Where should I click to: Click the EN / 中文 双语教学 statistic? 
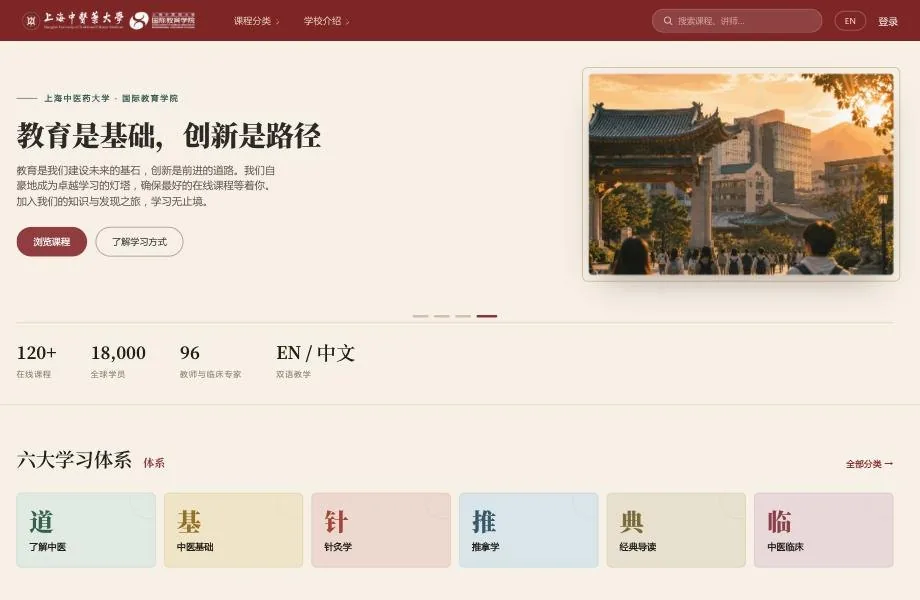click(315, 361)
